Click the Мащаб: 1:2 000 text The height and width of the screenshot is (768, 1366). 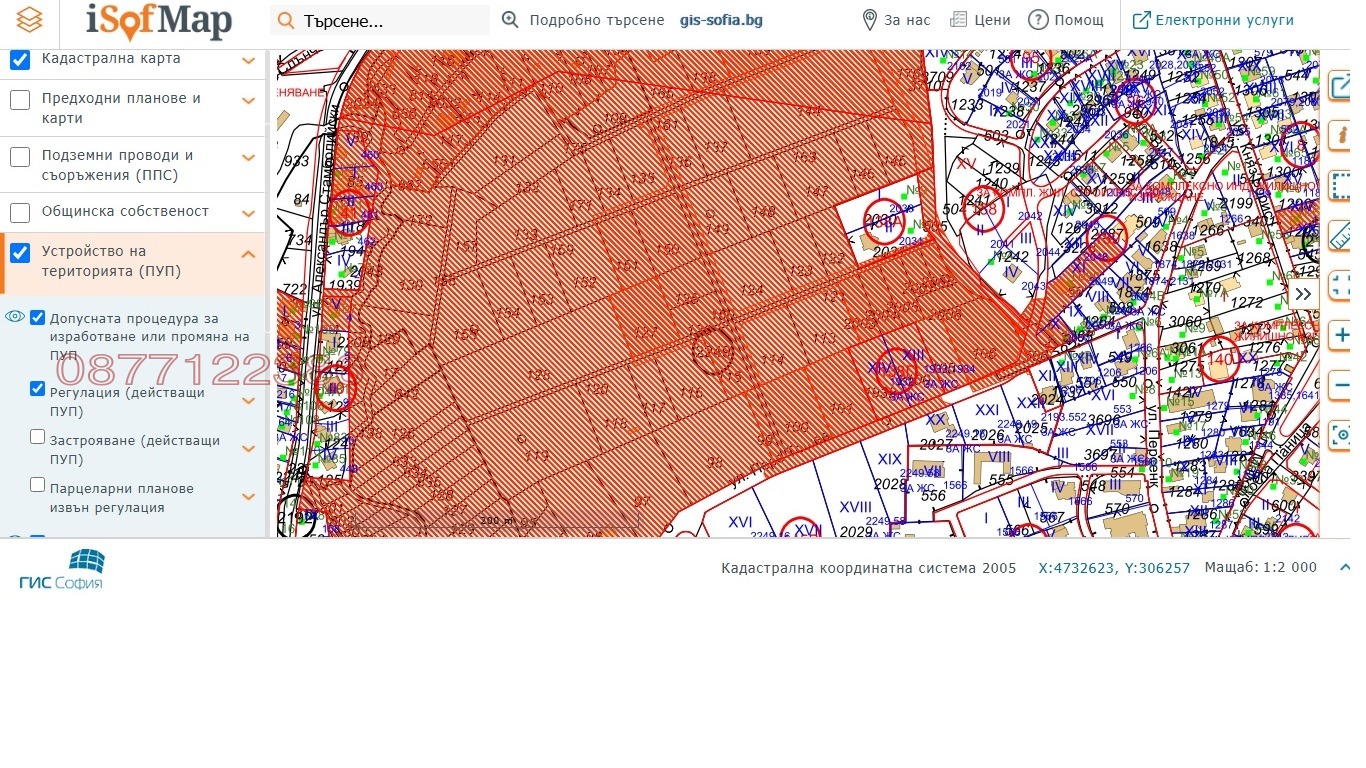pyautogui.click(x=1260, y=567)
